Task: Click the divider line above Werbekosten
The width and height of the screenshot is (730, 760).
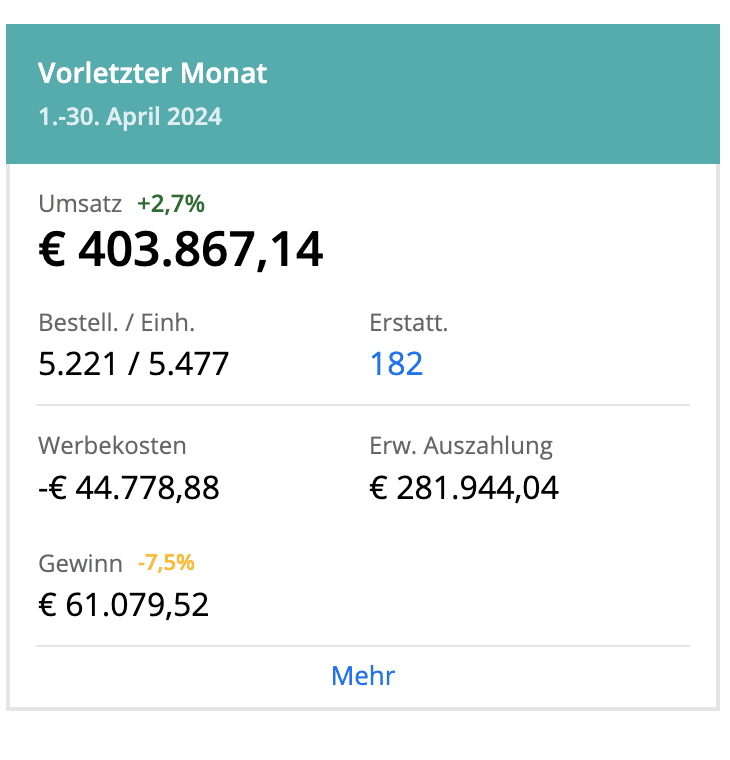Action: click(x=363, y=405)
